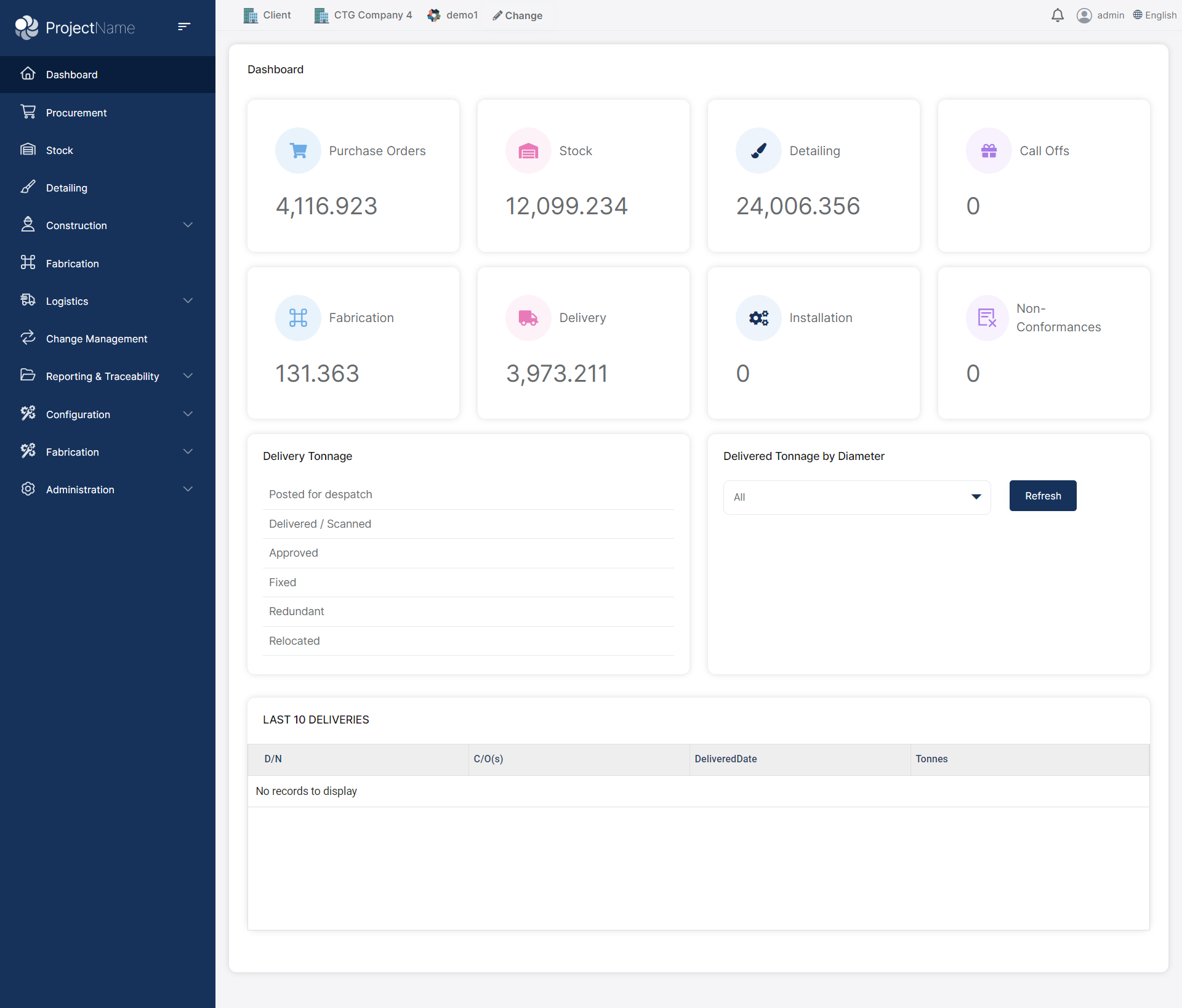Click the Delivery truck icon card
1182x1008 pixels.
click(x=528, y=318)
